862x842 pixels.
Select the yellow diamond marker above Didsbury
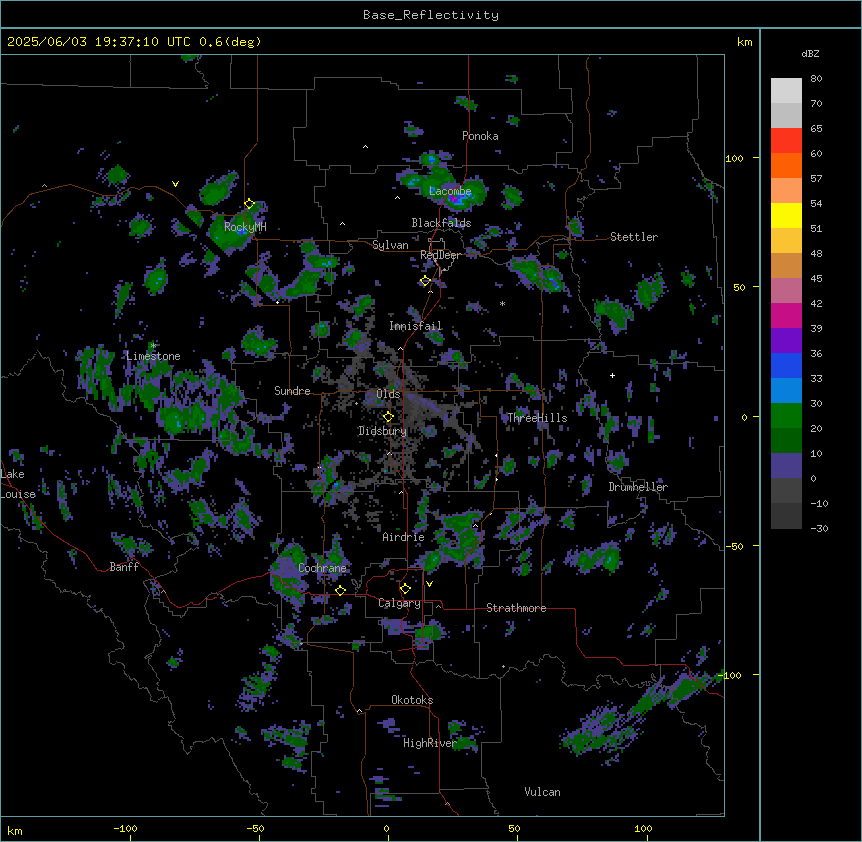(388, 417)
